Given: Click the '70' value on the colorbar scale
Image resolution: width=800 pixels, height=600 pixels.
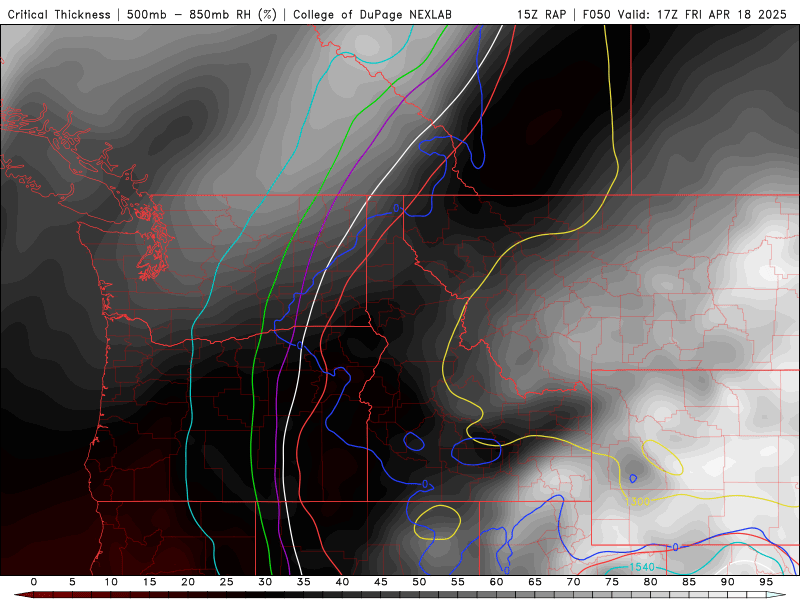Looking at the screenshot, I should coord(573,582).
